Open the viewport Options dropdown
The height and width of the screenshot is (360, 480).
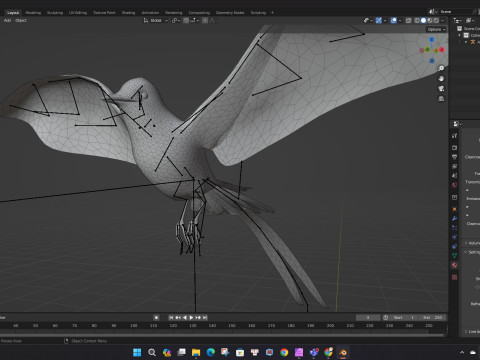pos(436,29)
